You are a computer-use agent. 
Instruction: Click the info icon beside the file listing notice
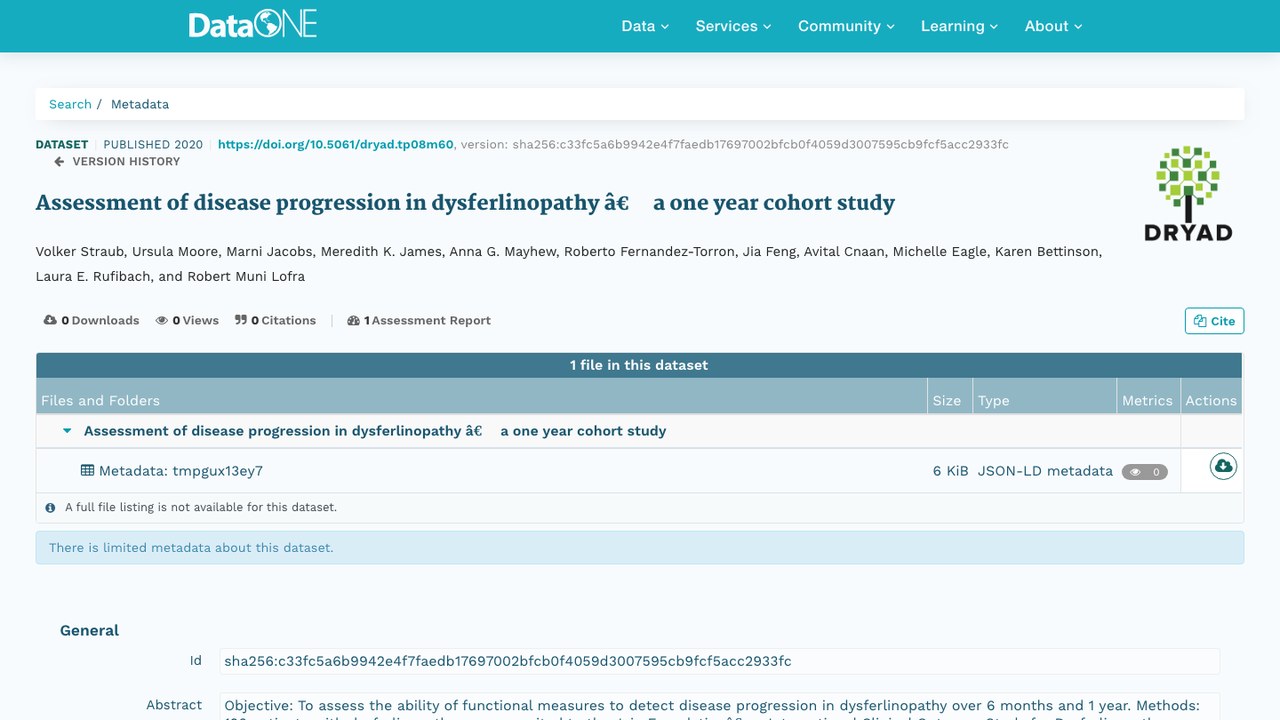[x=50, y=508]
